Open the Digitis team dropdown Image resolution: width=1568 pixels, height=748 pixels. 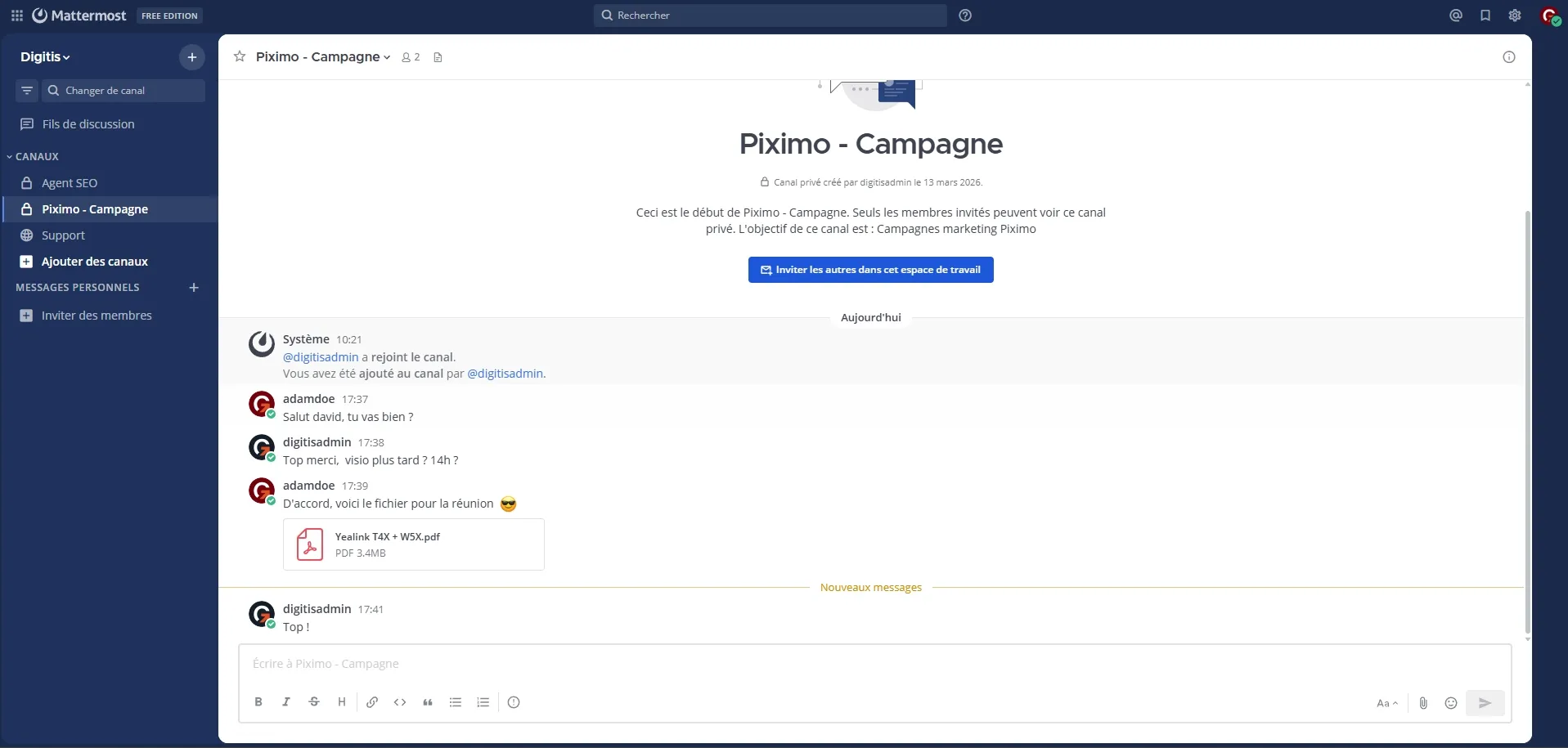click(x=45, y=56)
